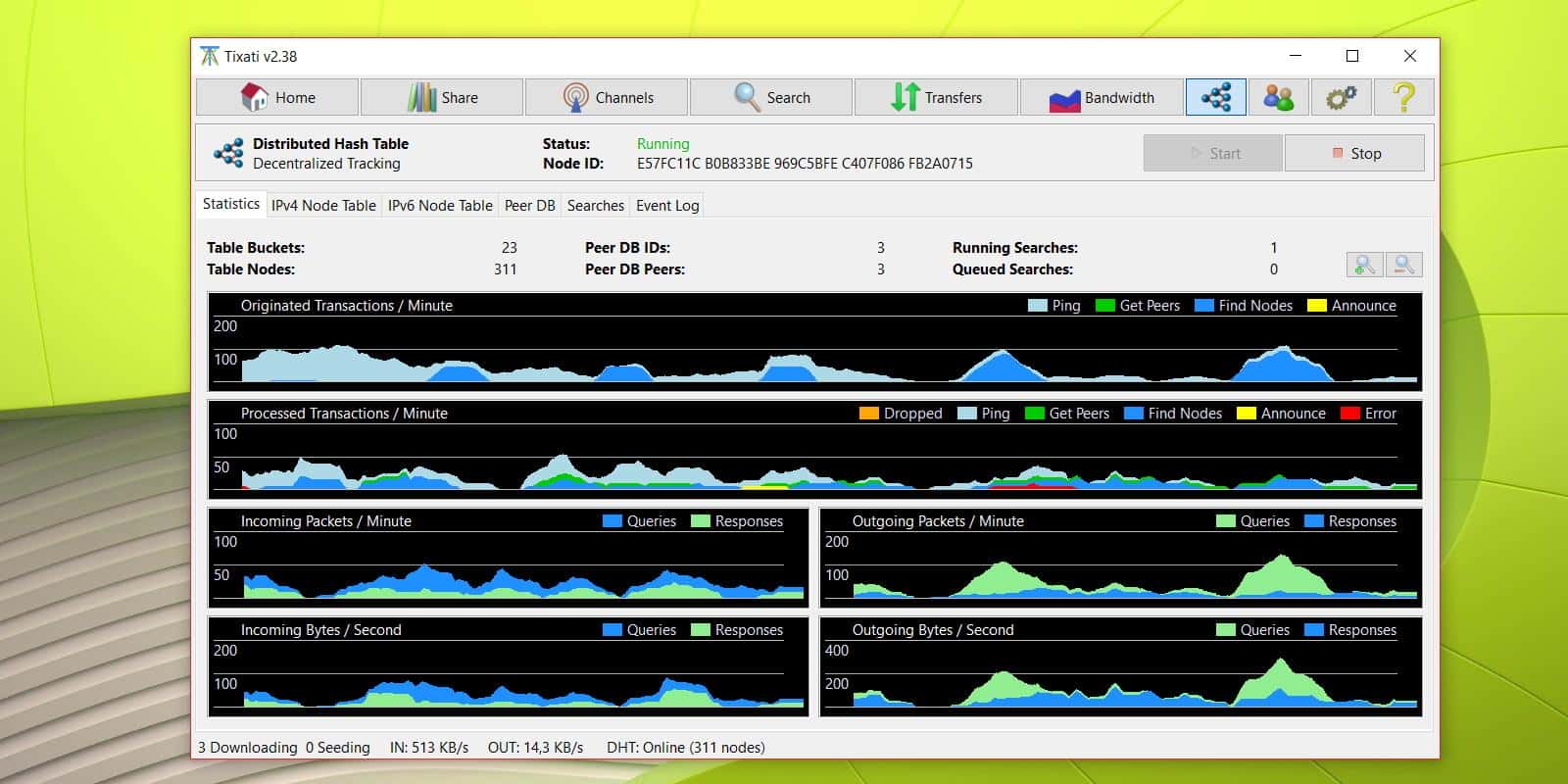
Task: Open the Transfers section
Action: pos(936,97)
